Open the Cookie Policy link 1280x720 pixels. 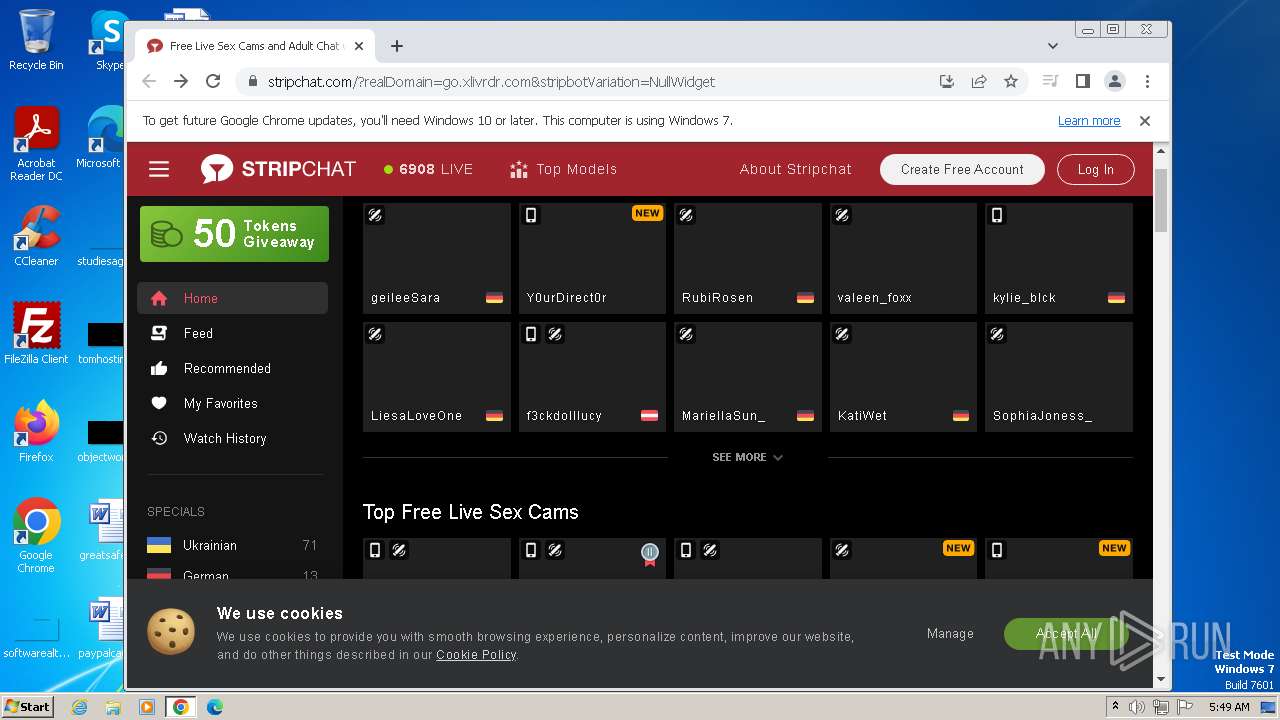(x=476, y=655)
